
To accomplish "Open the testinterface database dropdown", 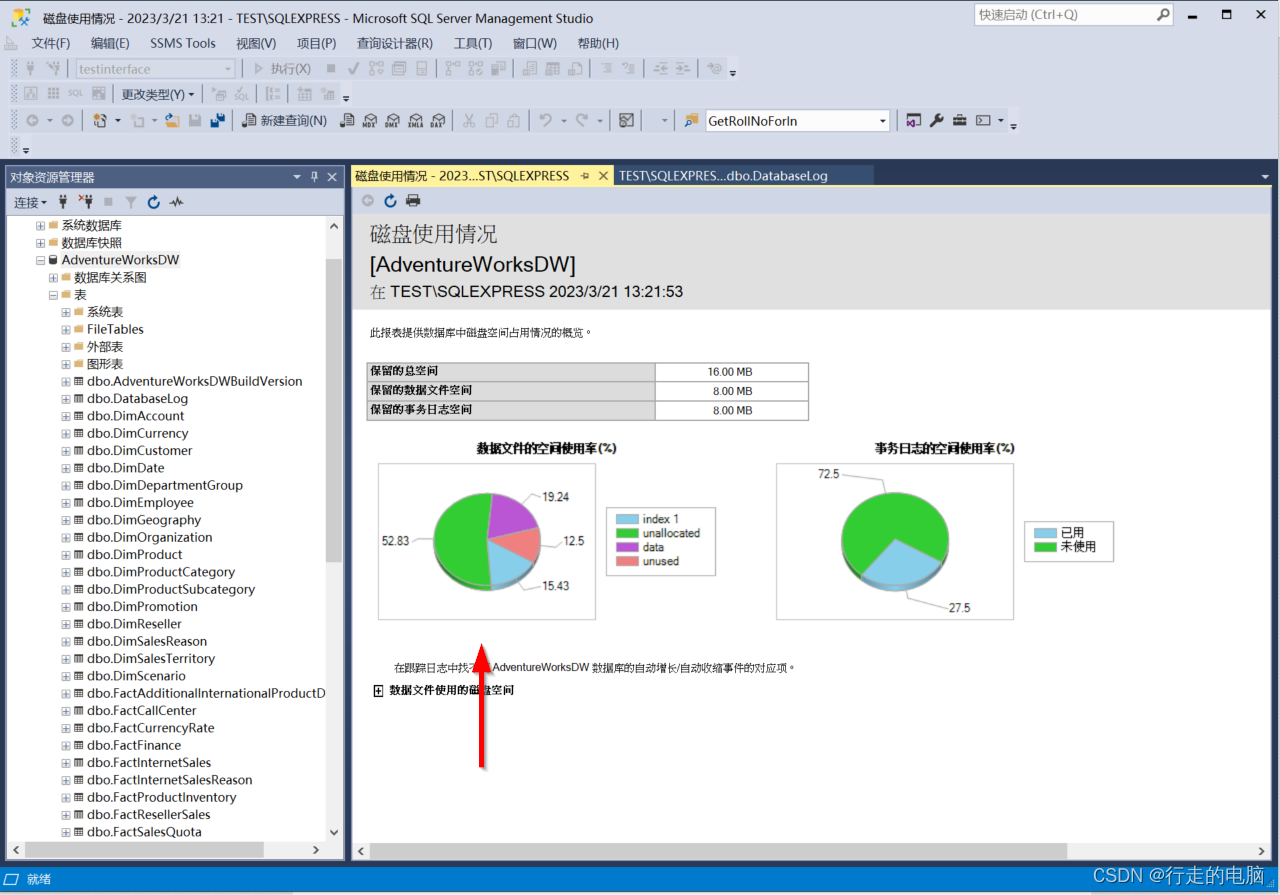I will (x=228, y=69).
